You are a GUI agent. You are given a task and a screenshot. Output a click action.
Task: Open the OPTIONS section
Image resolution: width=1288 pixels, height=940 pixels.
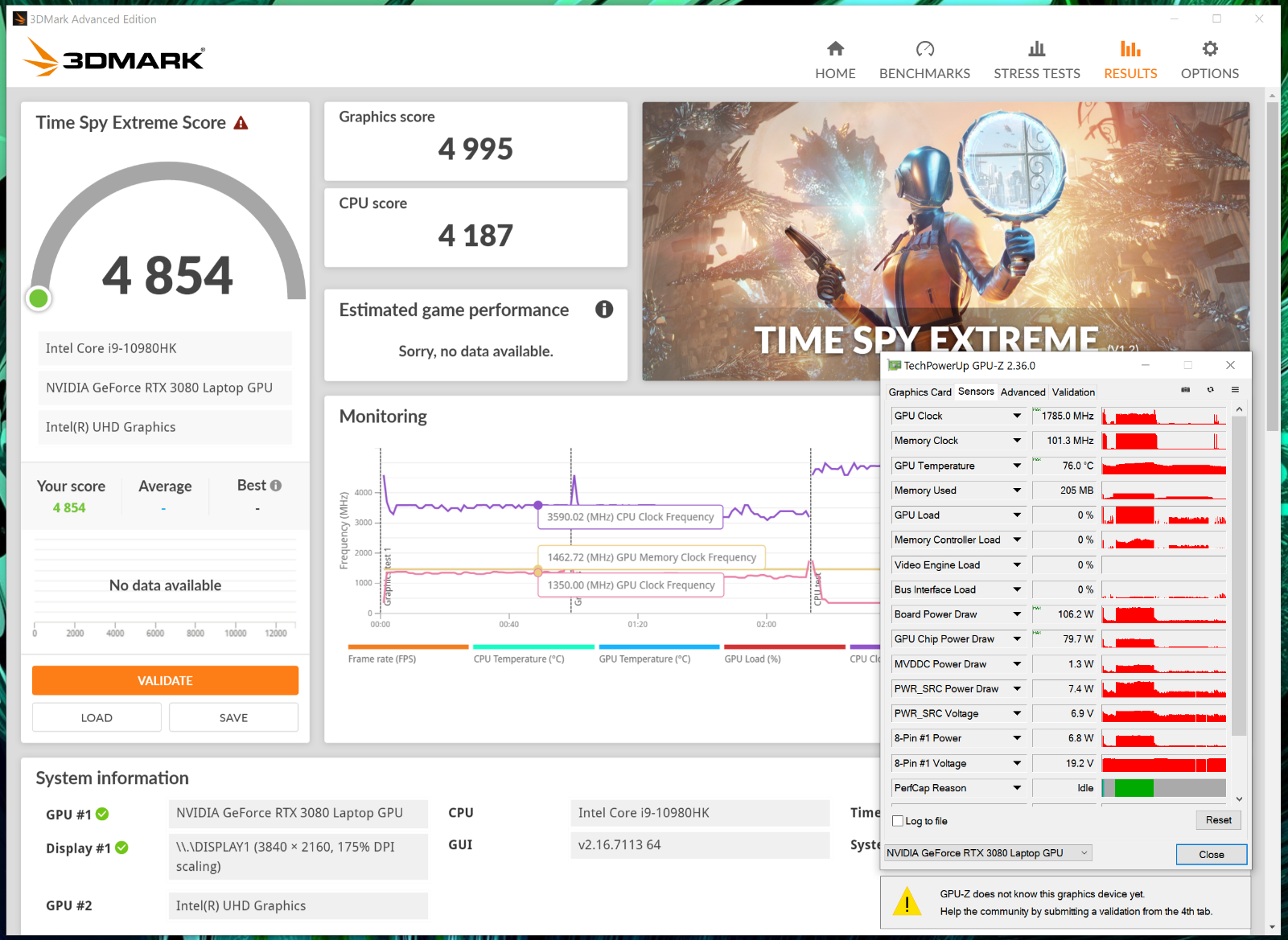(x=1210, y=60)
